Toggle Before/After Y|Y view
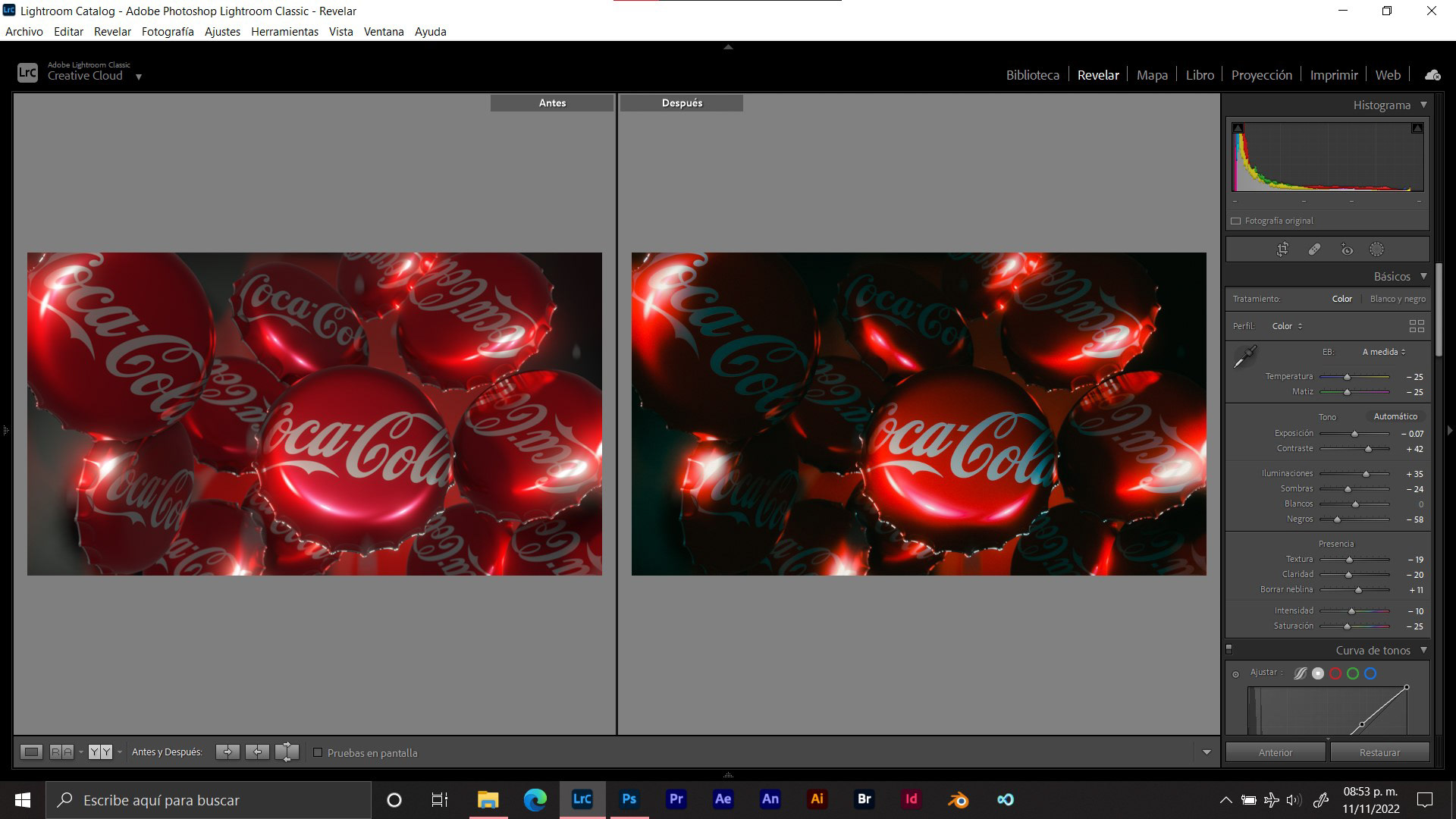 click(100, 752)
